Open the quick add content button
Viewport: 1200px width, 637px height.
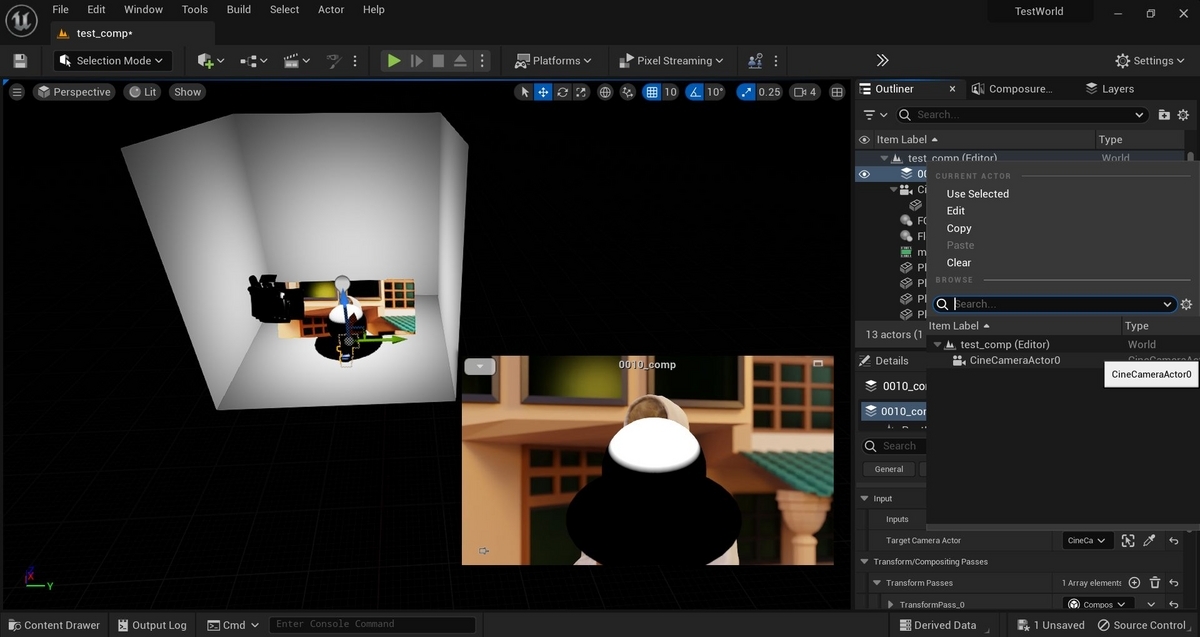211,61
